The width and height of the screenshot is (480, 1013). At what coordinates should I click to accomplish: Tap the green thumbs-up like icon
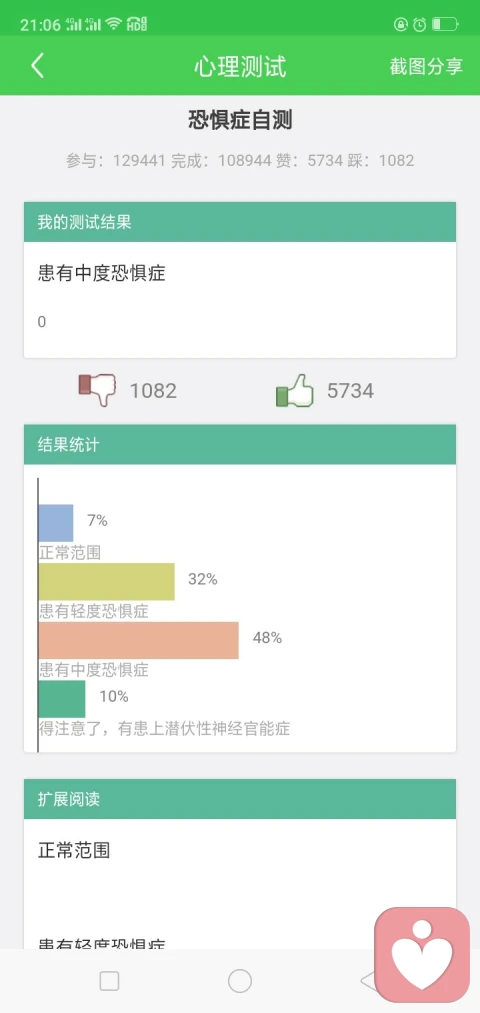[x=295, y=390]
